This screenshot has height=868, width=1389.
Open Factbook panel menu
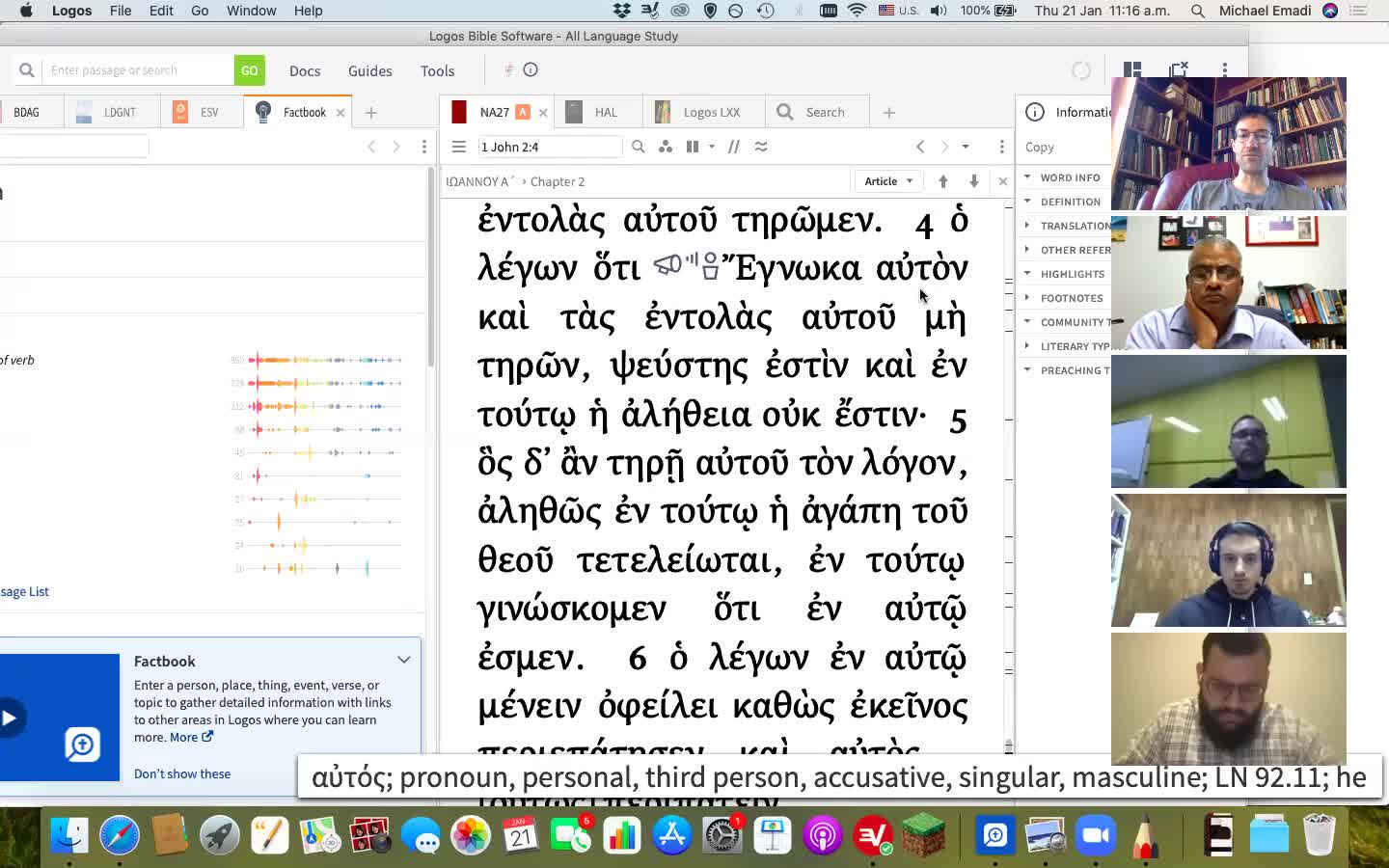coord(423,147)
